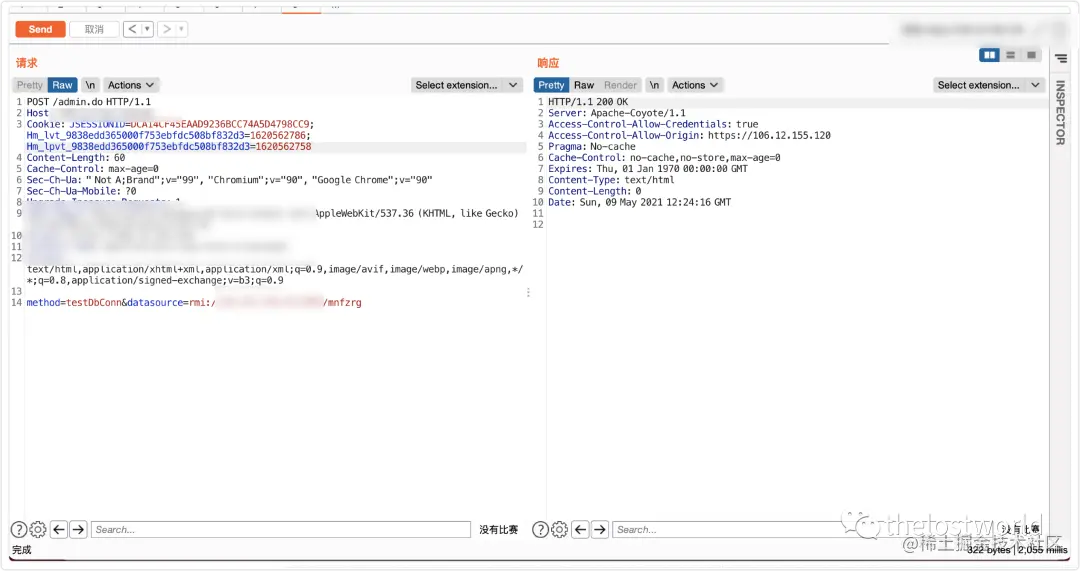
Task: Toggle response non-printable characters \n button
Action: (x=654, y=85)
